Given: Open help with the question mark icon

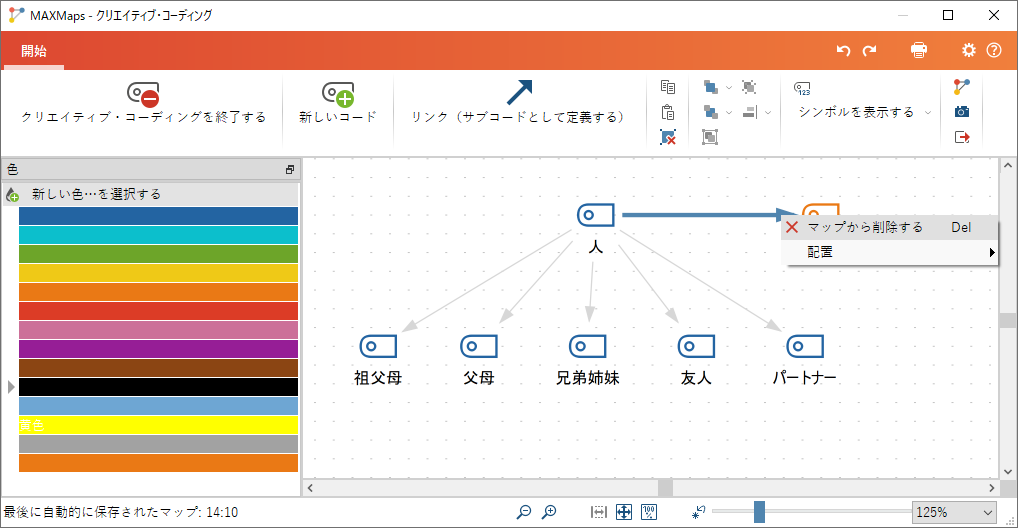Looking at the screenshot, I should [x=994, y=50].
